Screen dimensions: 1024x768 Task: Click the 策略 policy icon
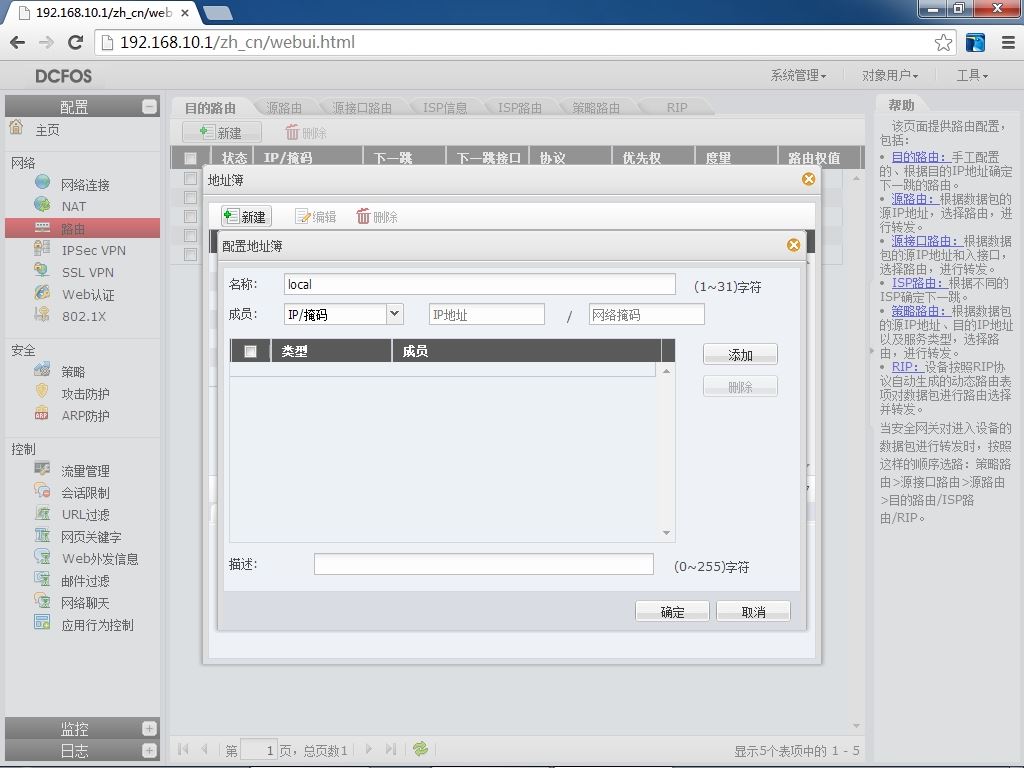(x=42, y=370)
